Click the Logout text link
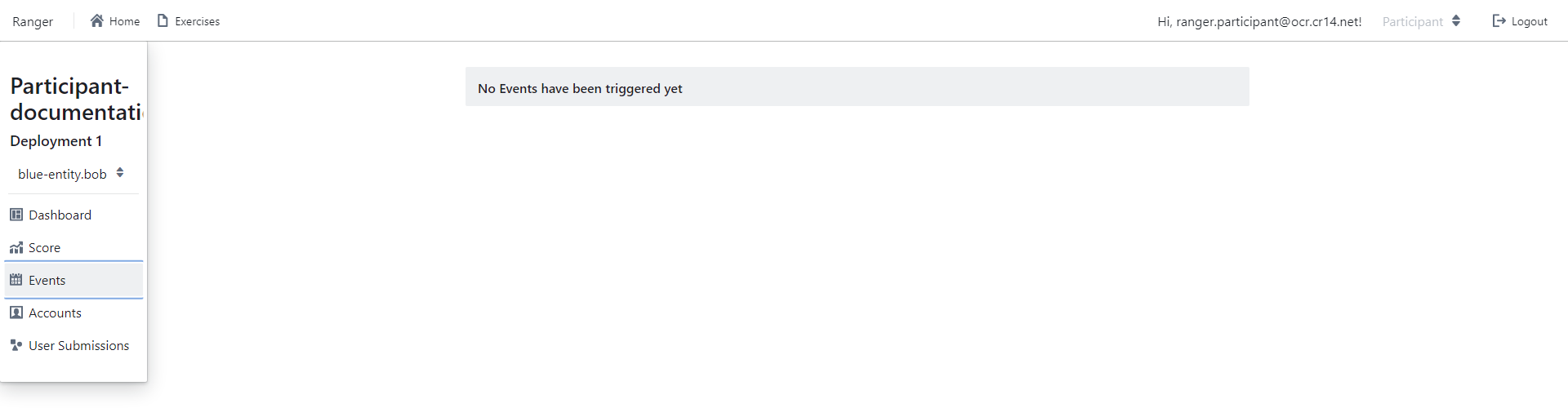Screen dimensions: 1568x408 [1529, 21]
